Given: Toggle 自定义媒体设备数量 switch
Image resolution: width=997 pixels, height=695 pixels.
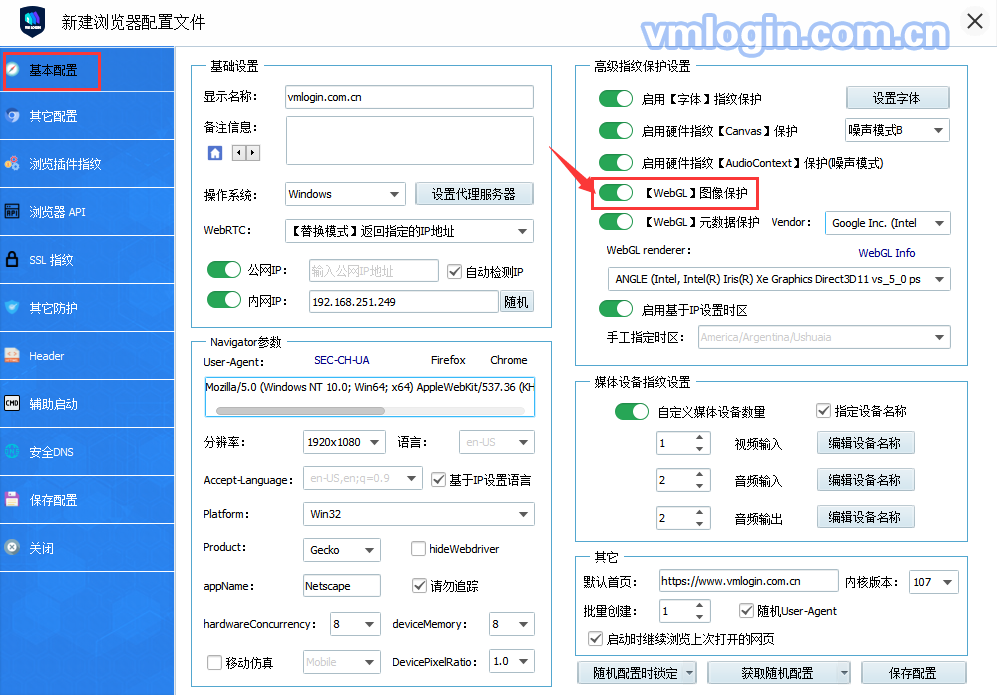Looking at the screenshot, I should pyautogui.click(x=631, y=411).
